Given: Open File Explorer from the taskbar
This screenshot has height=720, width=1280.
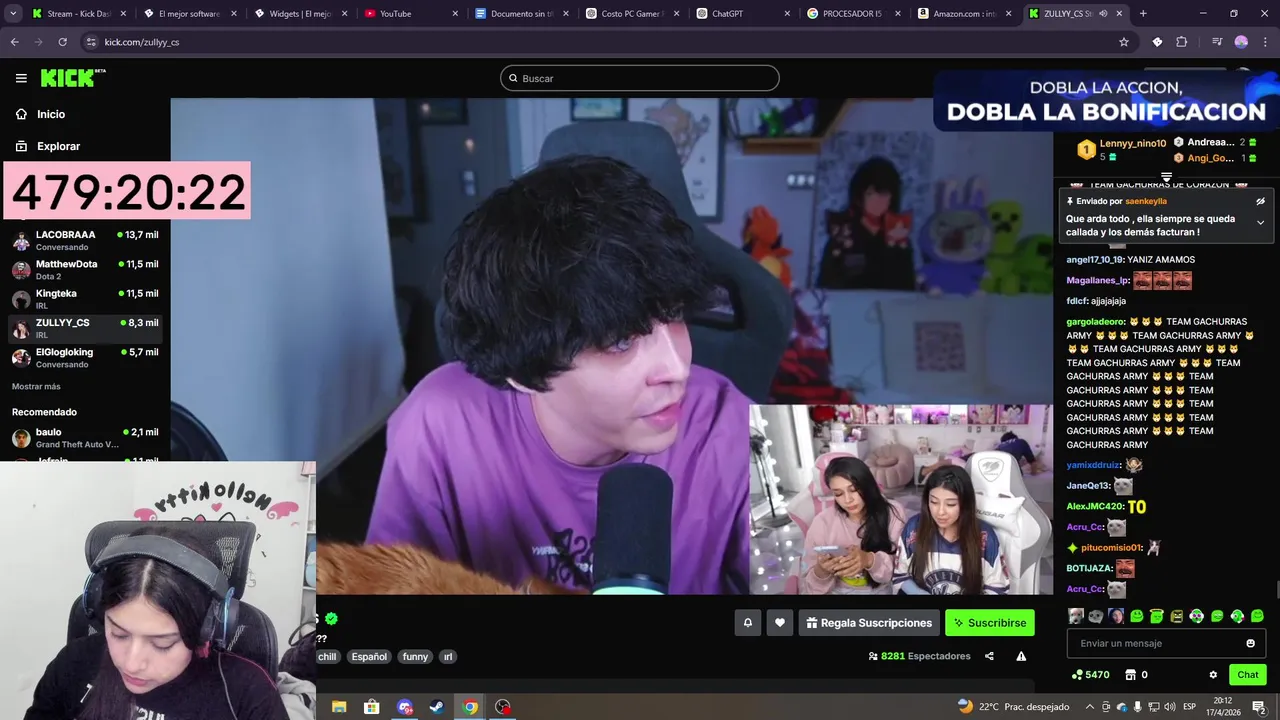Looking at the screenshot, I should (x=339, y=707).
